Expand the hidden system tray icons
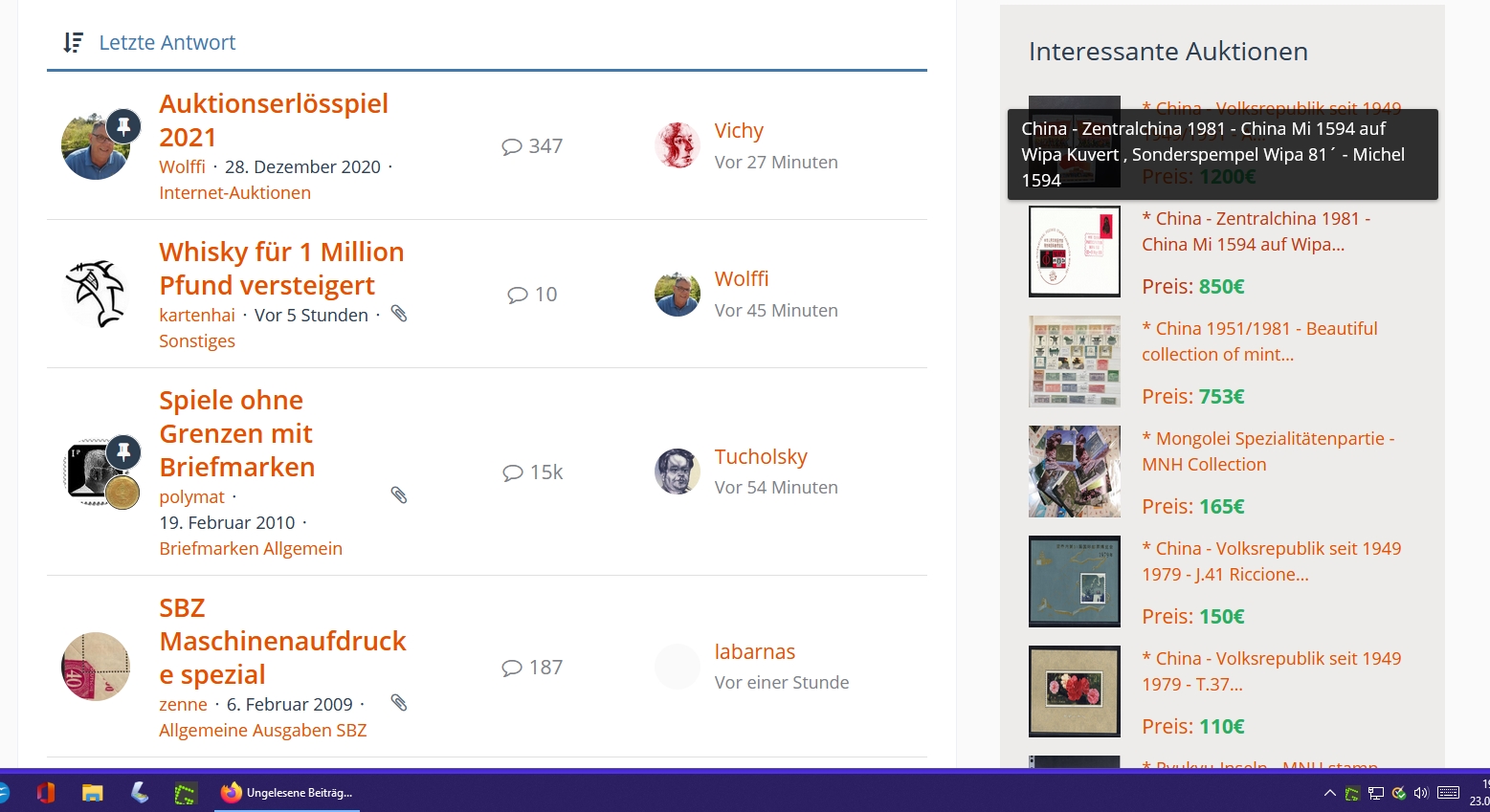Screen dimensions: 1490x812 click(1329, 793)
